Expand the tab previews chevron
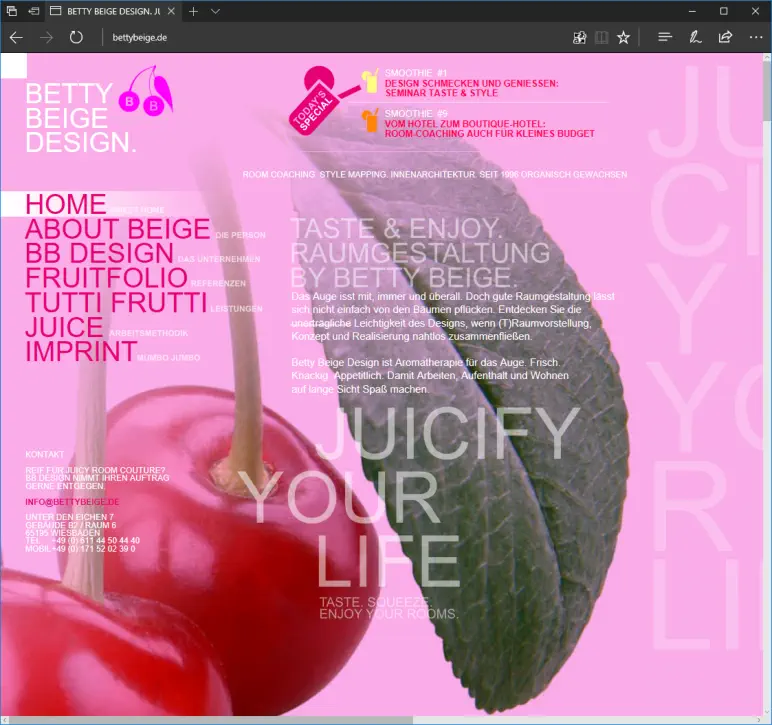This screenshot has width=772, height=725. point(215,11)
